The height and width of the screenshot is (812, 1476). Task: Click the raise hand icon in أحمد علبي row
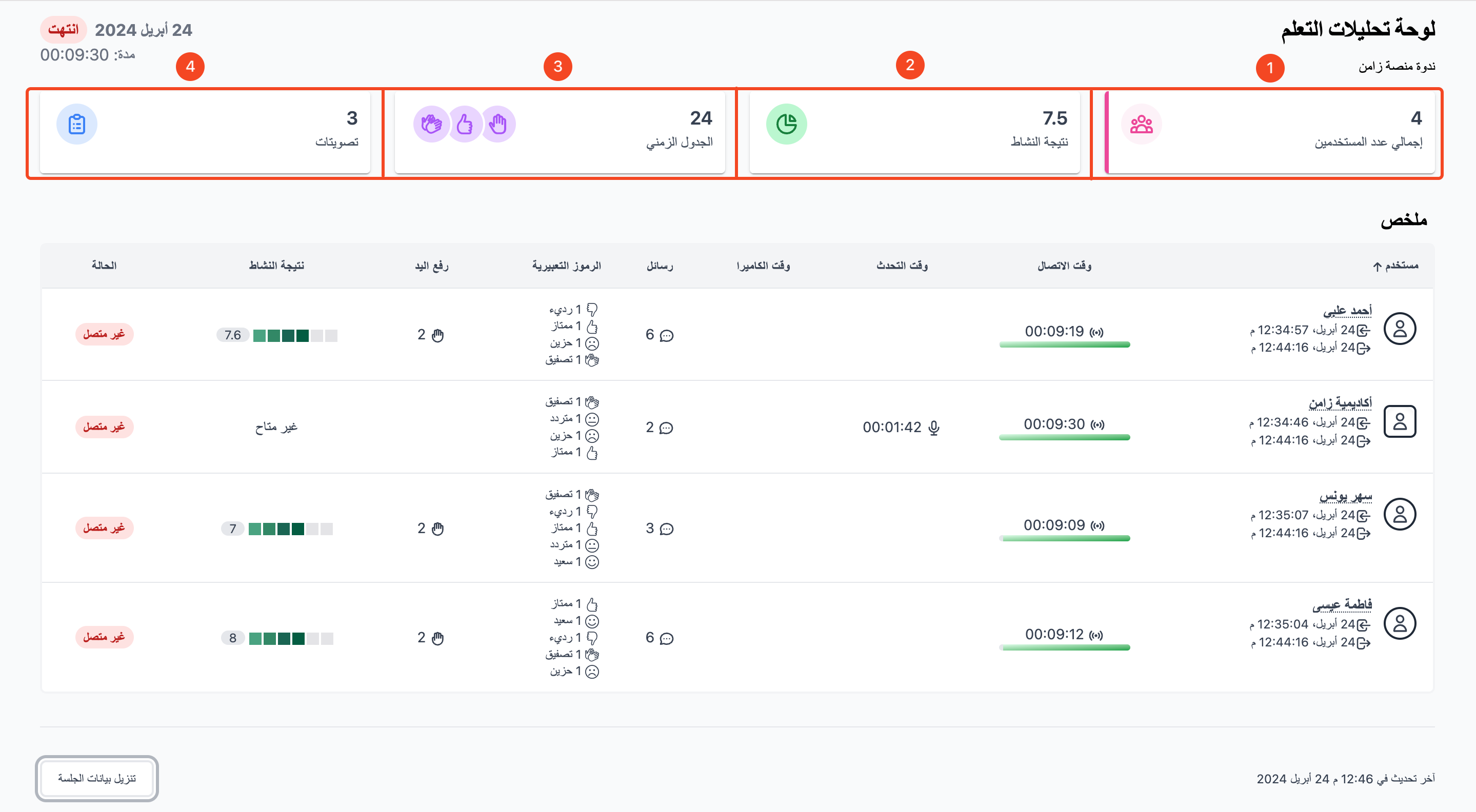(438, 335)
